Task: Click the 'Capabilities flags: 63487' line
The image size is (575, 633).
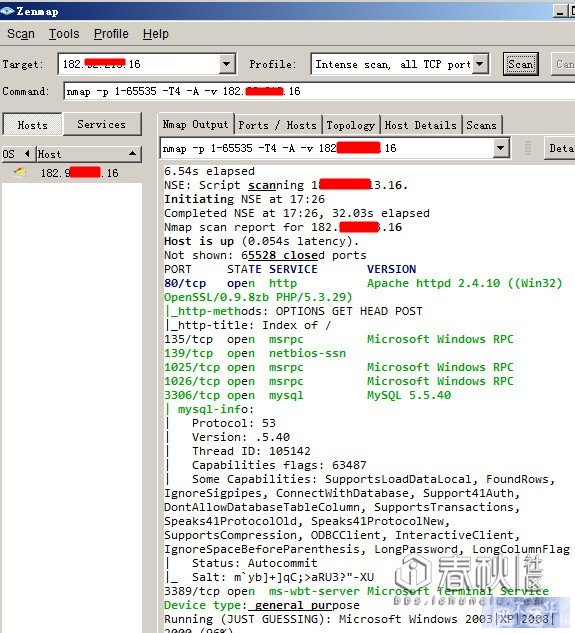Action: pos(279,465)
